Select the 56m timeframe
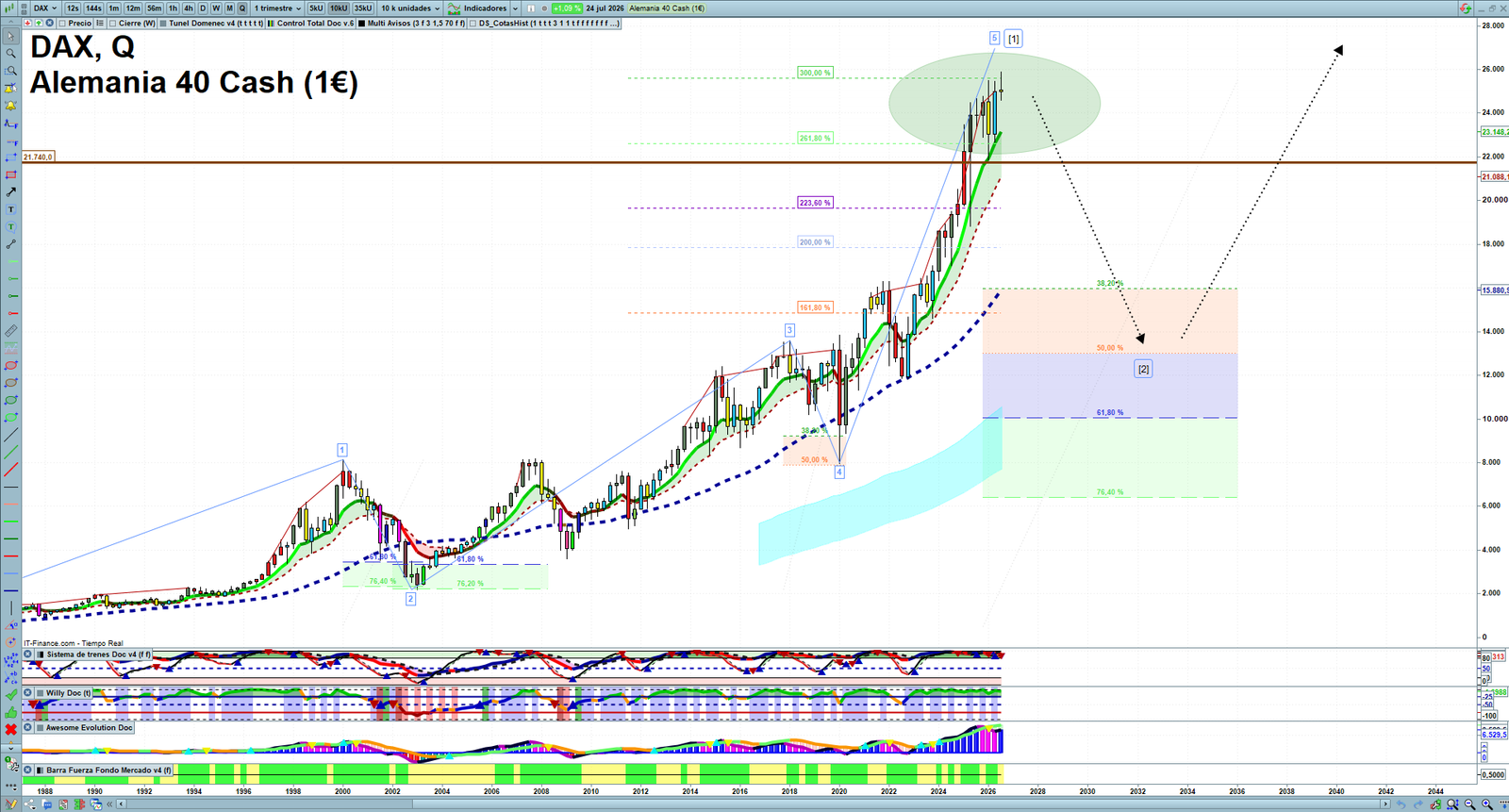This screenshot has height=812, width=1509. [154, 8]
